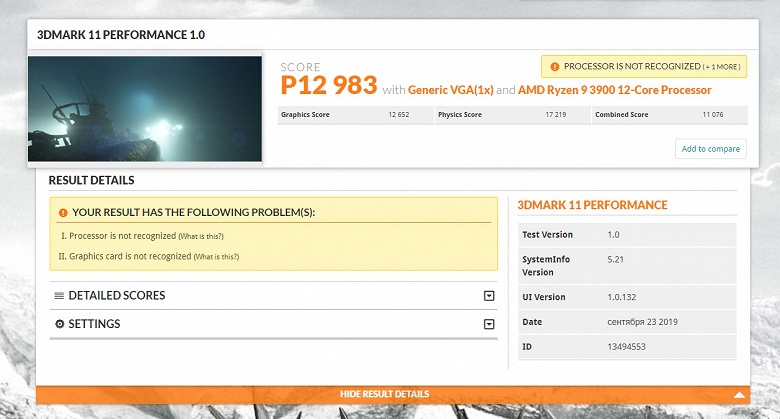Click the ID label in info table
Screen dimensions: 780x419
tap(527, 347)
